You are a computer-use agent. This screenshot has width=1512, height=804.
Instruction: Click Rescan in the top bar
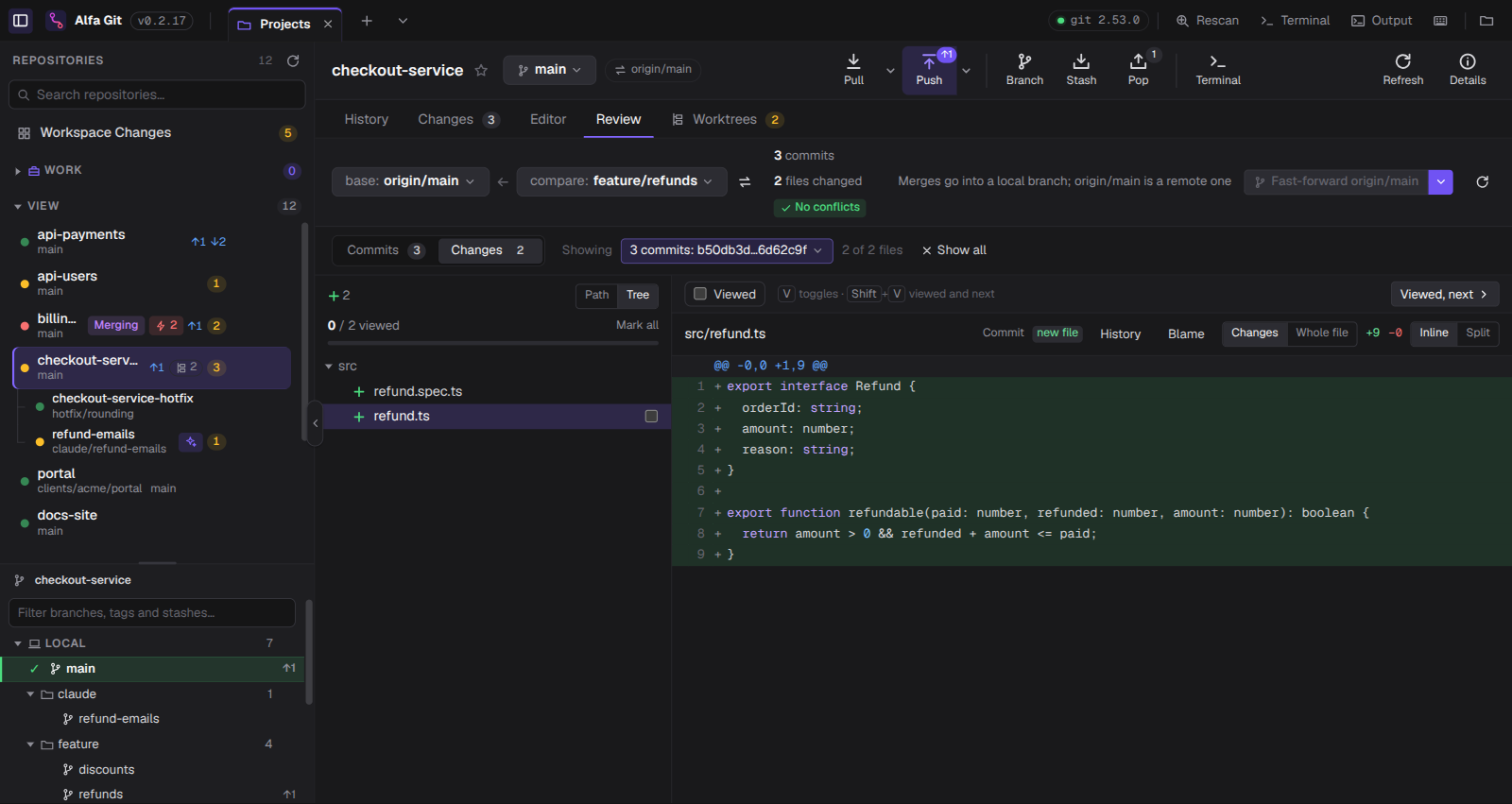pos(1207,20)
